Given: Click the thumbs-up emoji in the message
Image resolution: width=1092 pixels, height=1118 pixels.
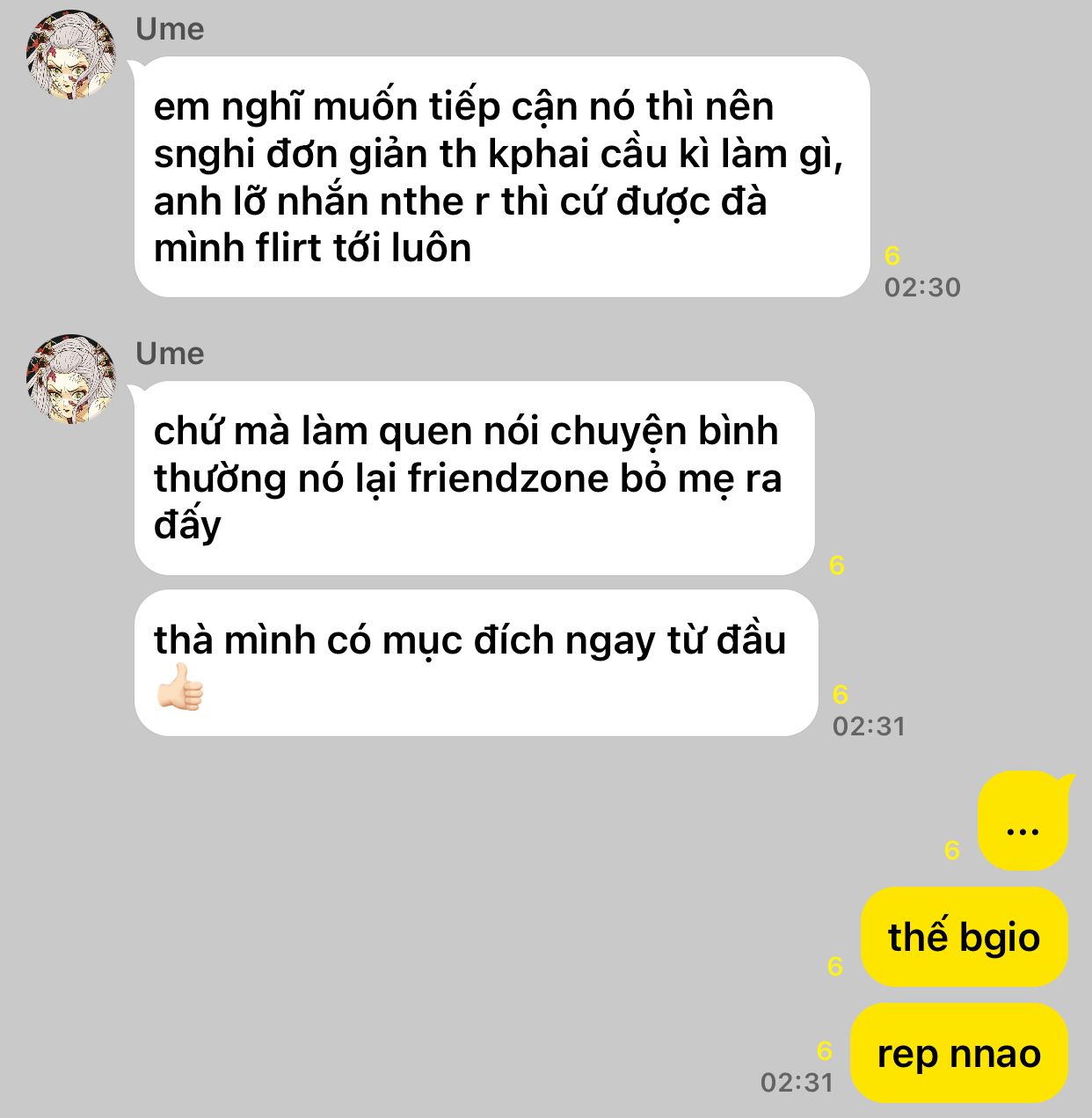Looking at the screenshot, I should coord(180,688).
